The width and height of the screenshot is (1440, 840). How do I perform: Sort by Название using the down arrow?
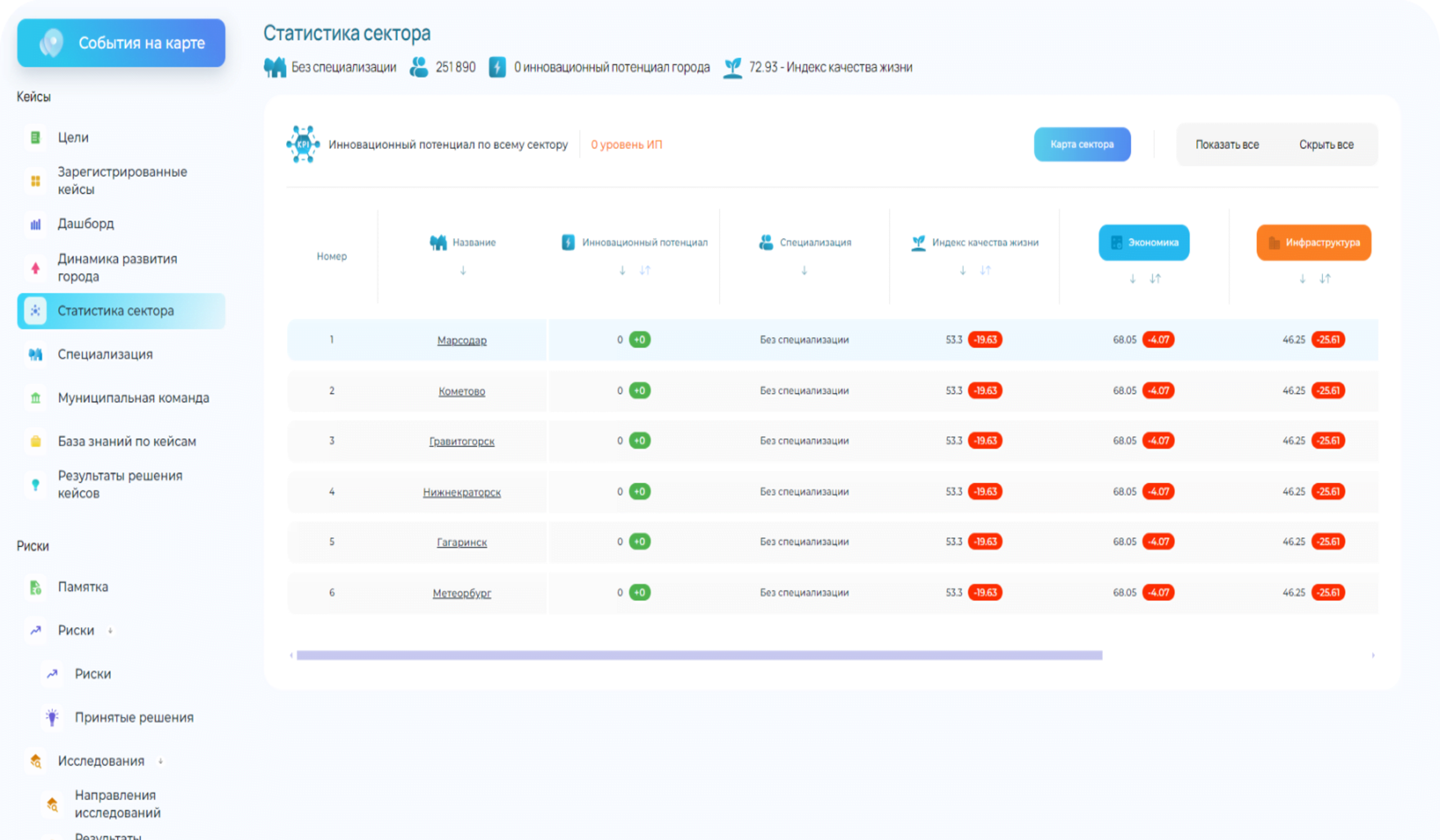(463, 271)
